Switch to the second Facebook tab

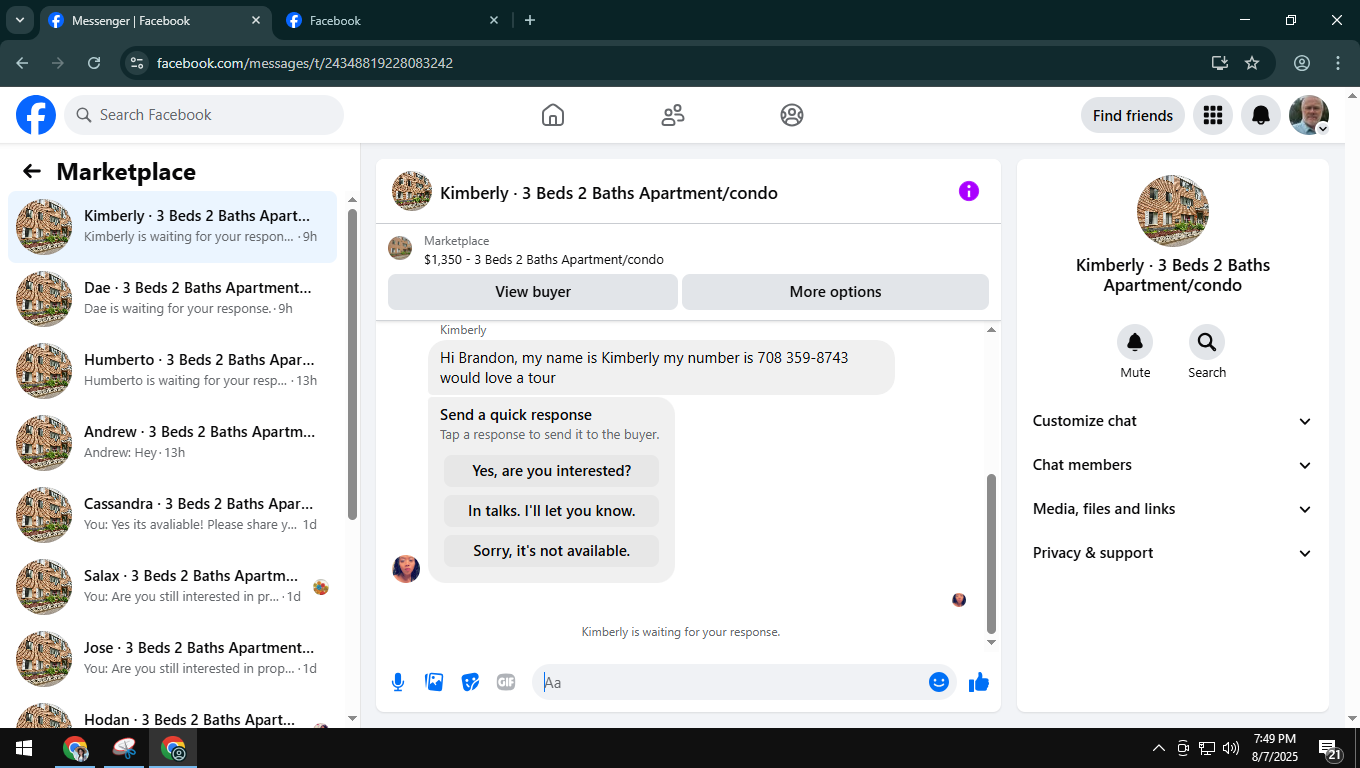(x=393, y=21)
